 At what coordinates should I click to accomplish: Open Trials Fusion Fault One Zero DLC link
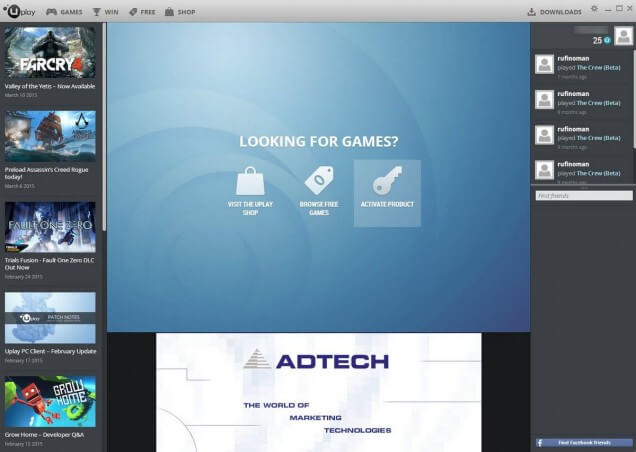(x=49, y=264)
